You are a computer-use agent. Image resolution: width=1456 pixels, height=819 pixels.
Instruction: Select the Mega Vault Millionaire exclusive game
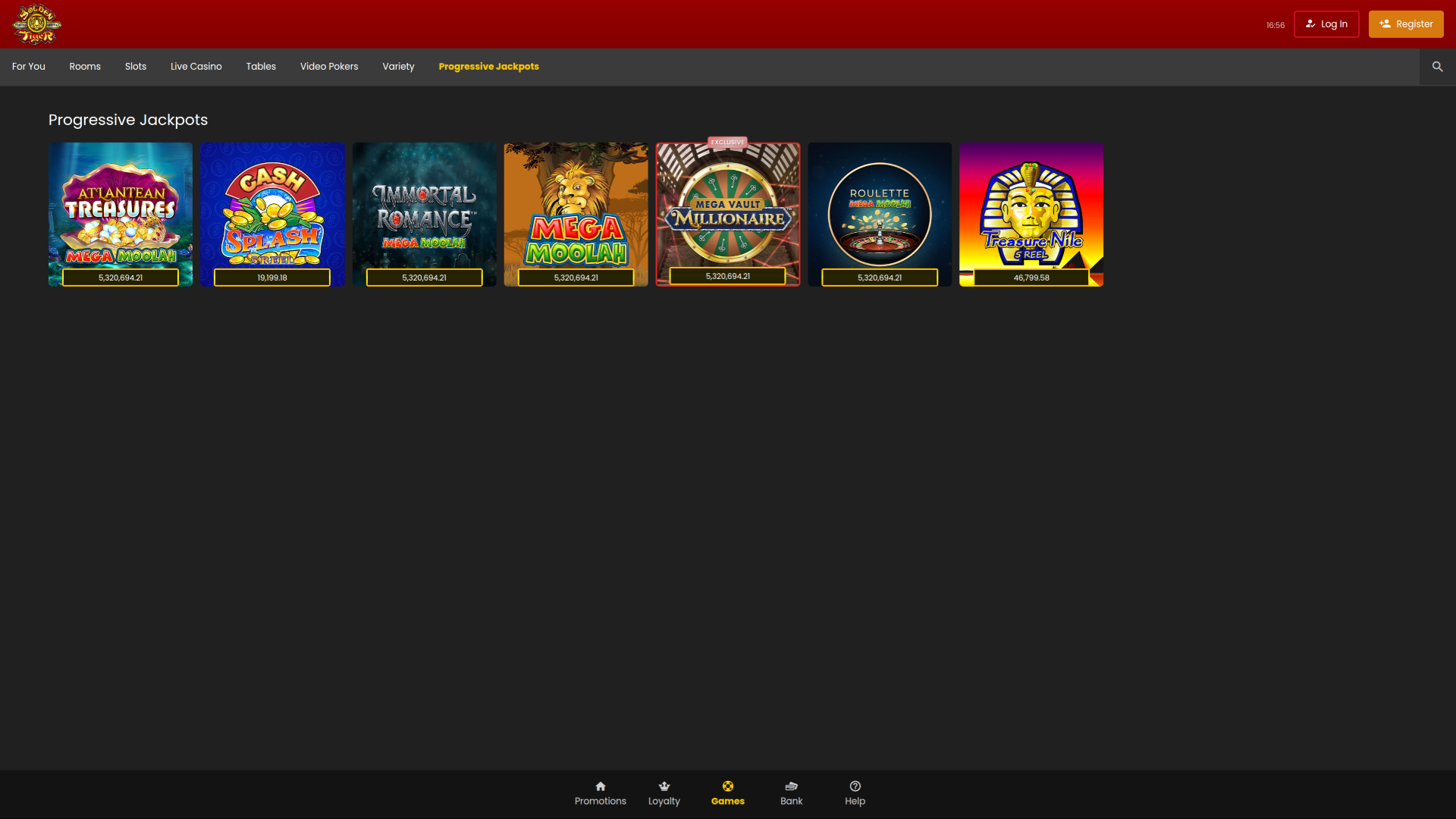point(727,214)
